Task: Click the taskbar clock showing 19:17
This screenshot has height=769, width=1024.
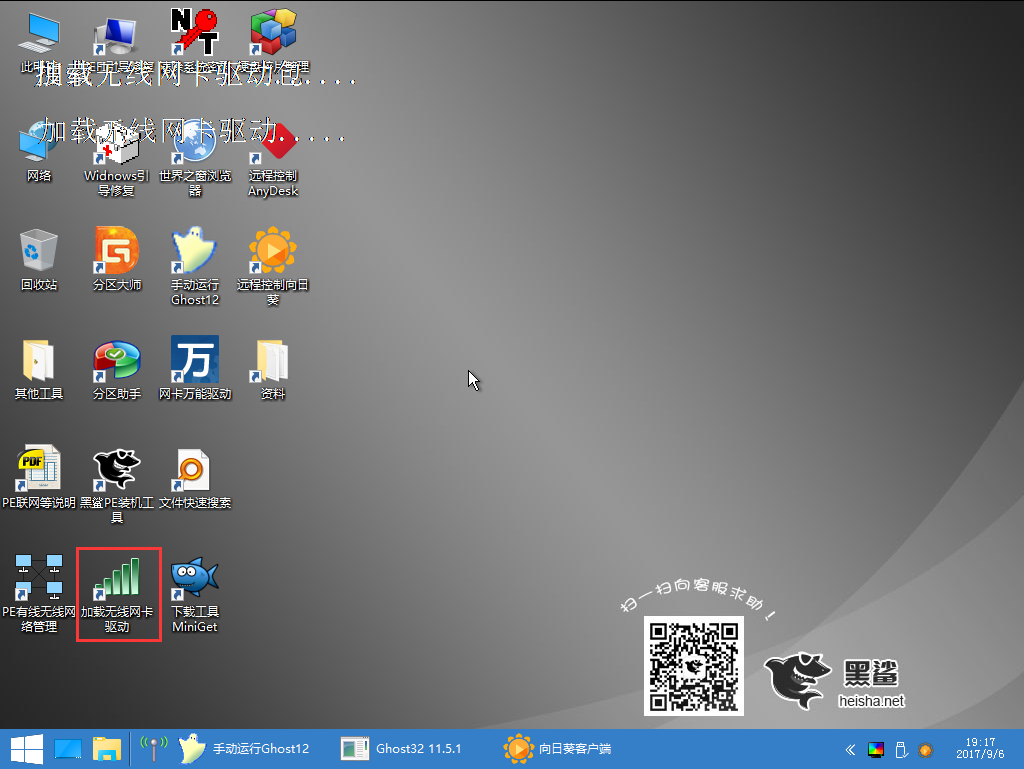Action: 980,749
